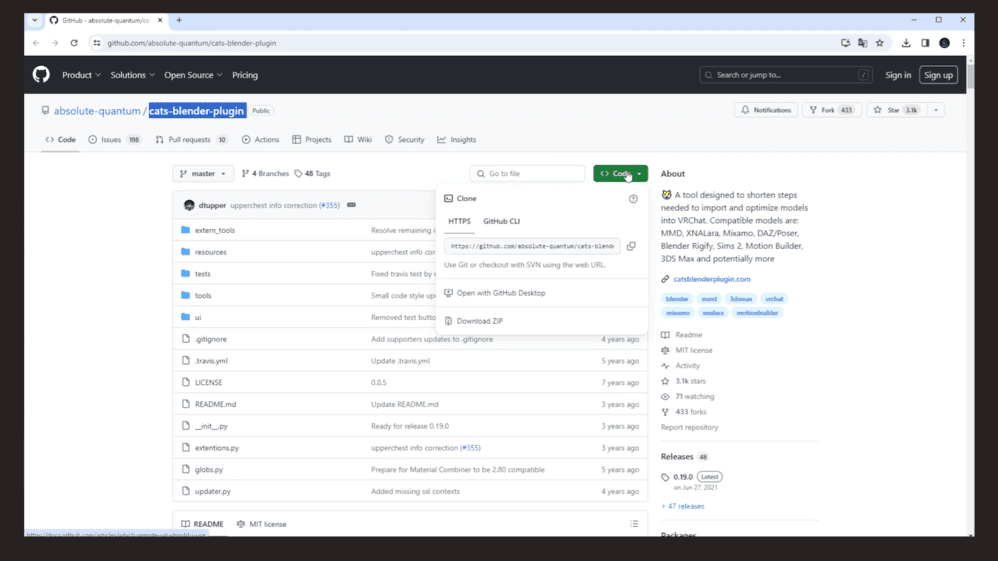Image resolution: width=998 pixels, height=561 pixels.
Task: Open the README outline list icon
Action: pyautogui.click(x=634, y=524)
